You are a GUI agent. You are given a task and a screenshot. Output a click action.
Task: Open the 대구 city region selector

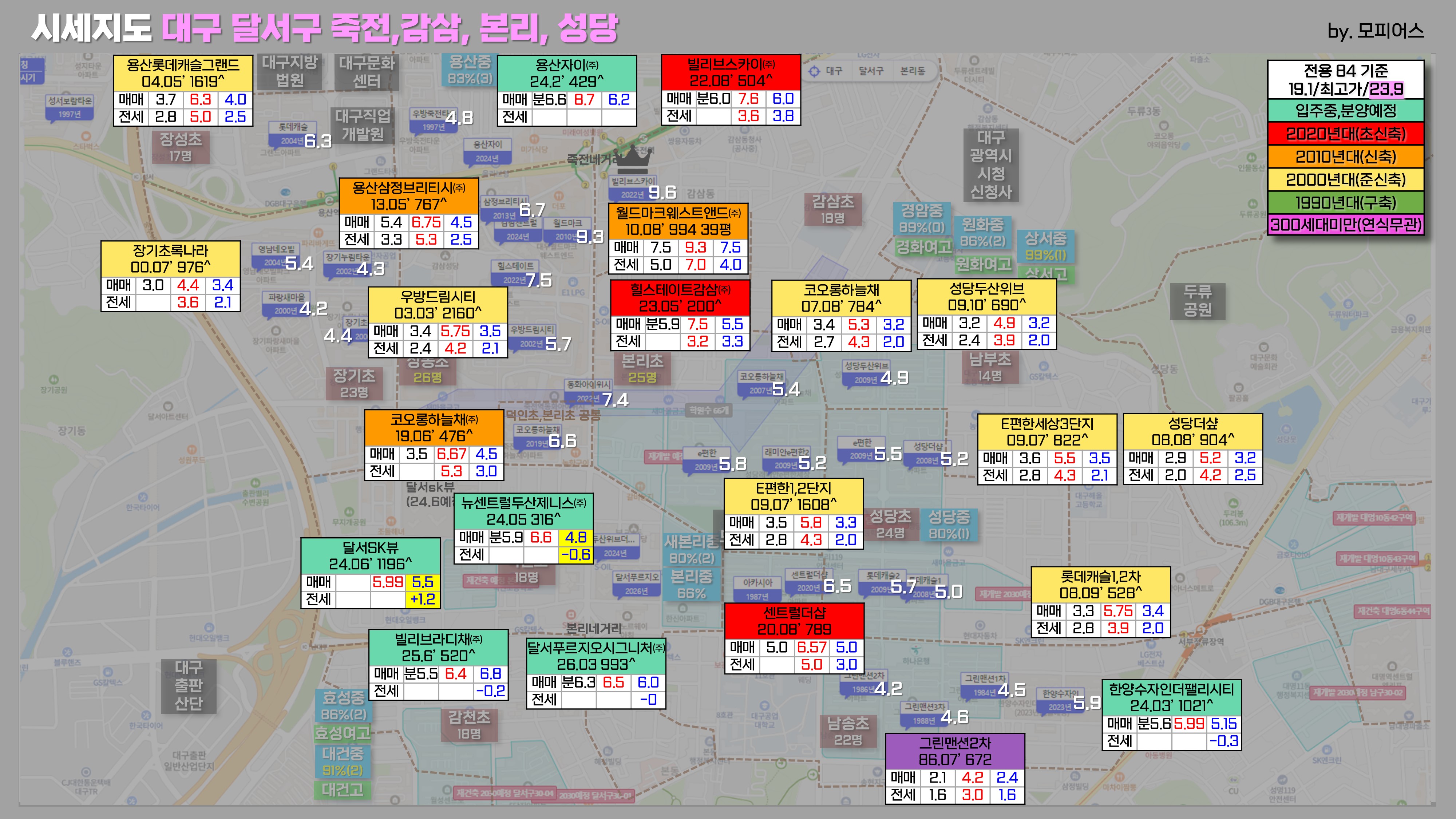834,71
